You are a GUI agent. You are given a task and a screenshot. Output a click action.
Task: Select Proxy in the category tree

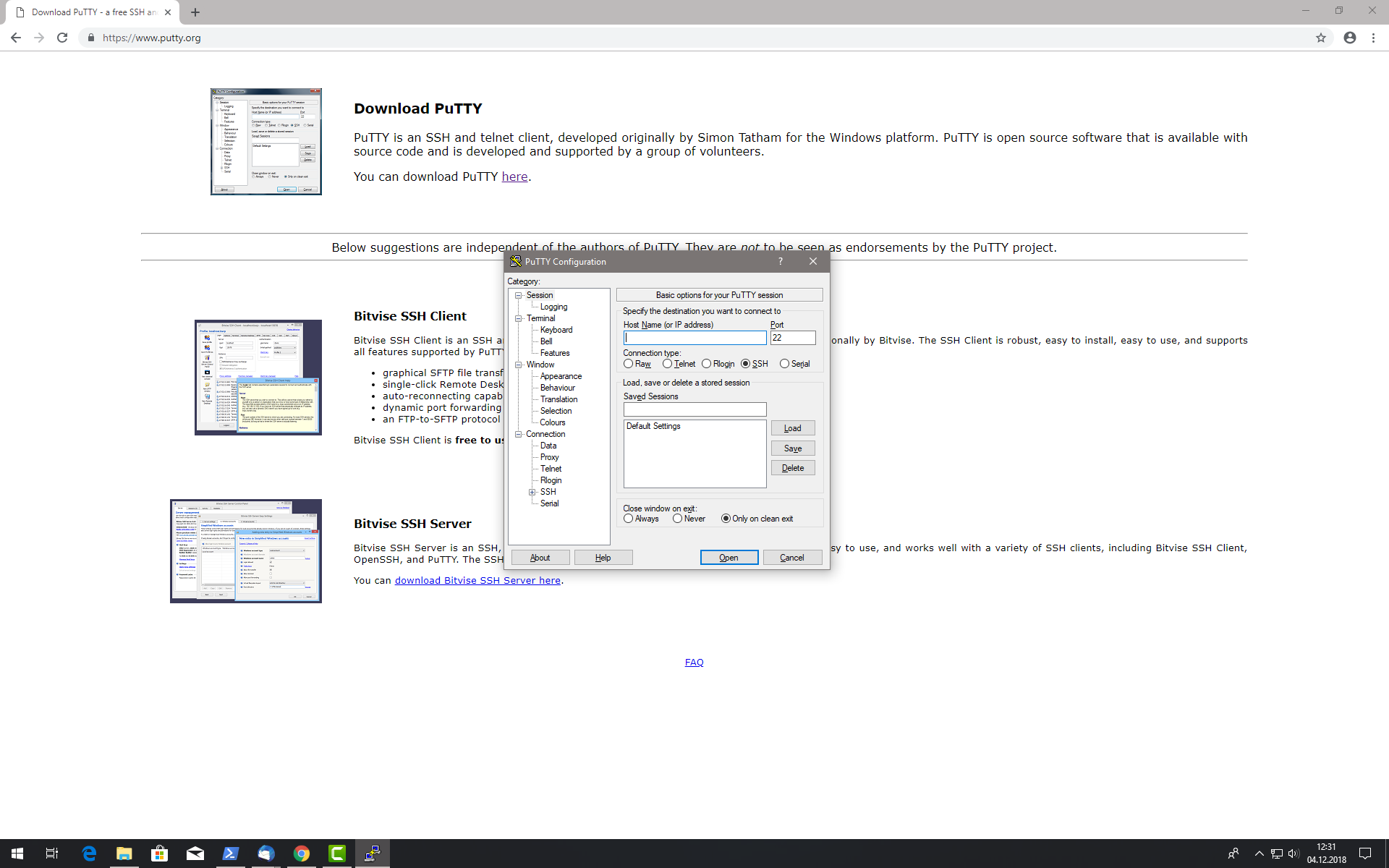pos(549,457)
